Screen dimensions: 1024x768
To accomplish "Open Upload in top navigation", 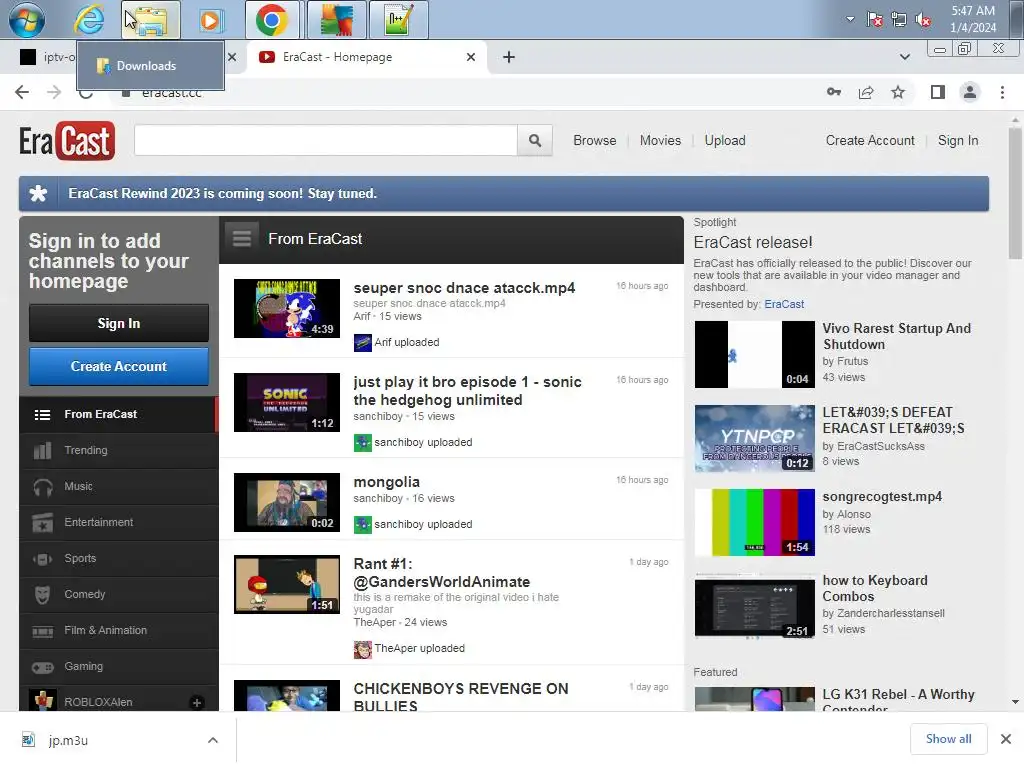I will (725, 140).
